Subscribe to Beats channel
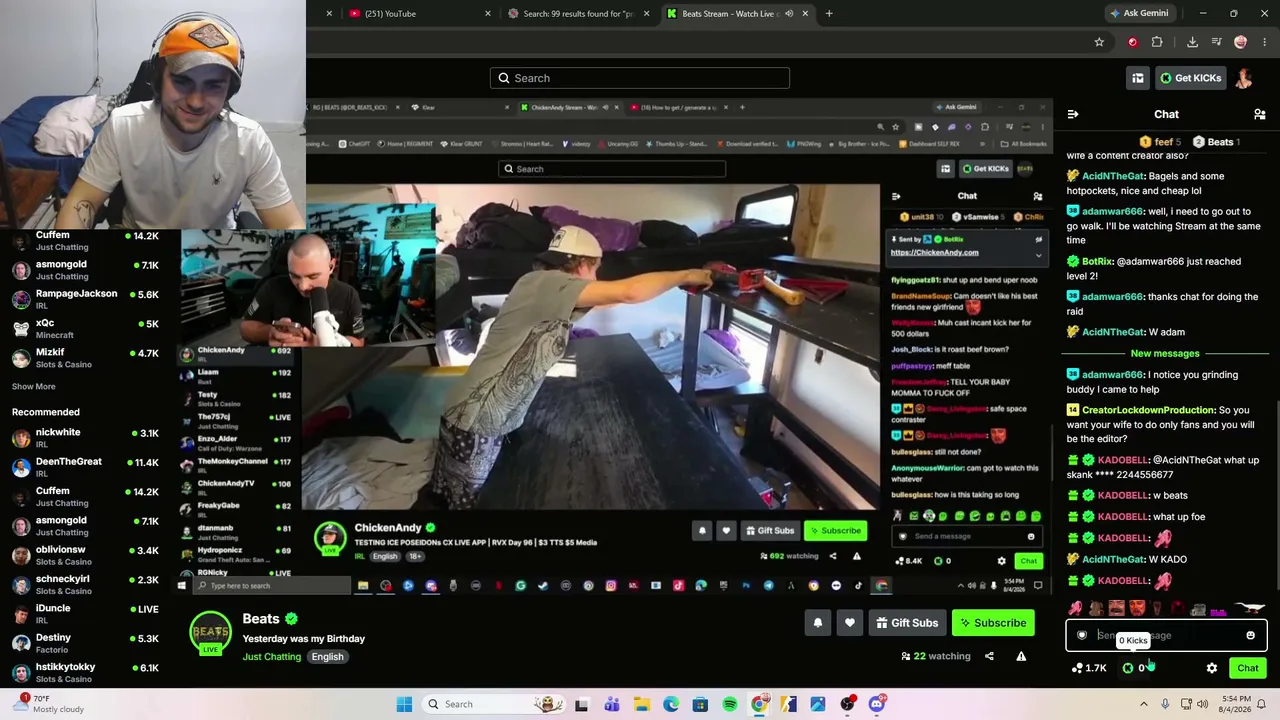The width and height of the screenshot is (1280, 720). 993,623
